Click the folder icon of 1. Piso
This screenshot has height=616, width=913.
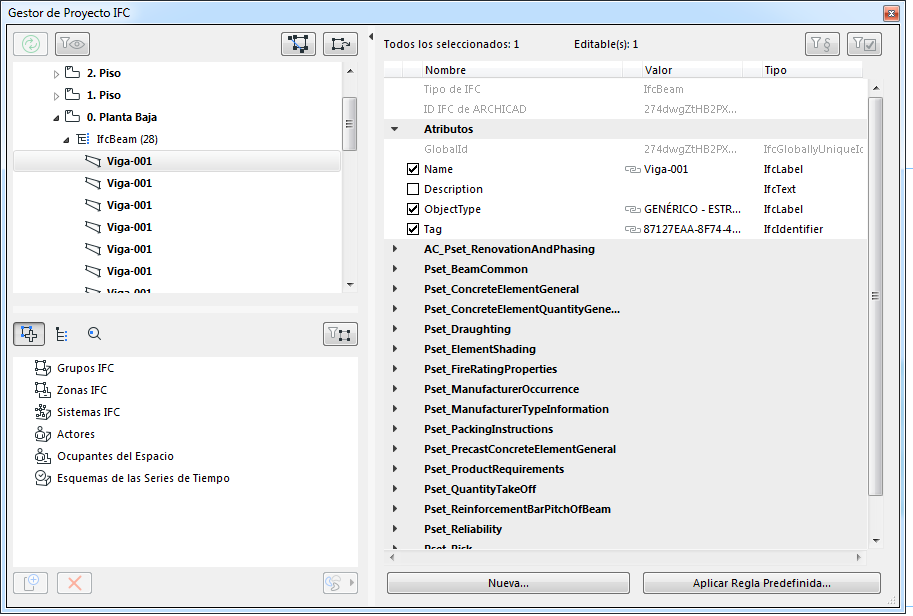point(72,95)
